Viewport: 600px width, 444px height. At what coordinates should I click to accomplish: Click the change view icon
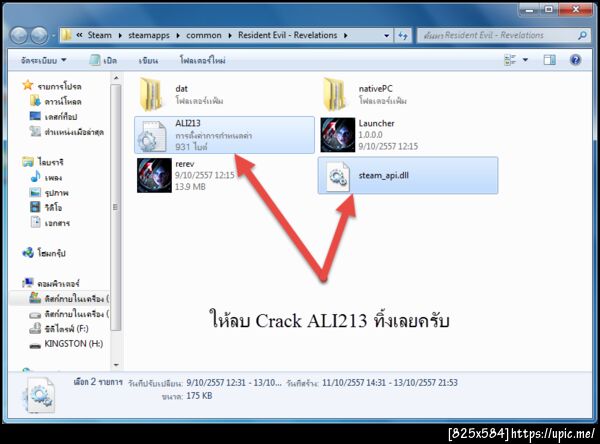click(510, 60)
